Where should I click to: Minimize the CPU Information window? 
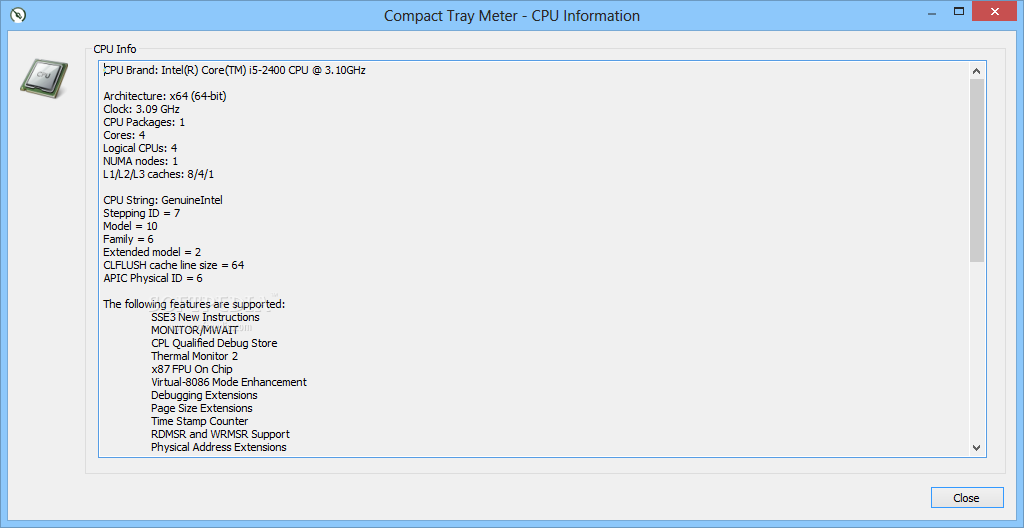pos(931,11)
